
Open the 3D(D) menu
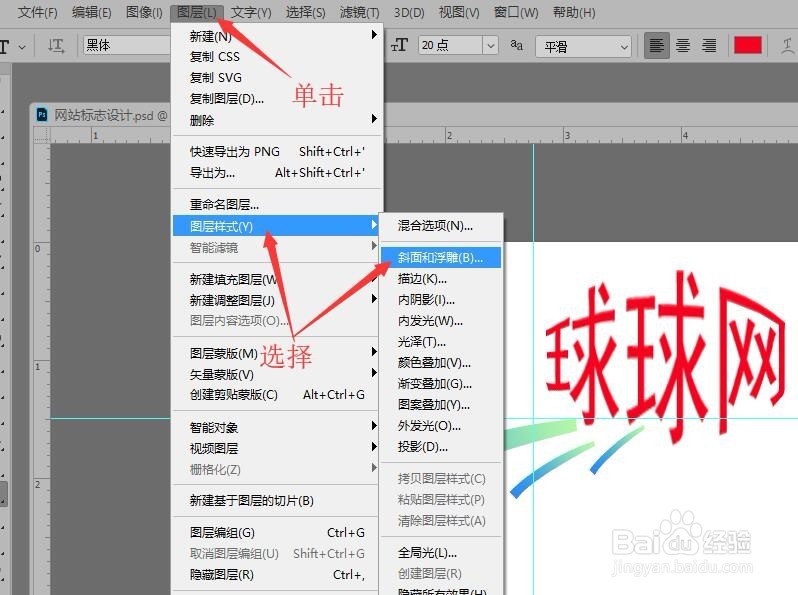[x=409, y=12]
